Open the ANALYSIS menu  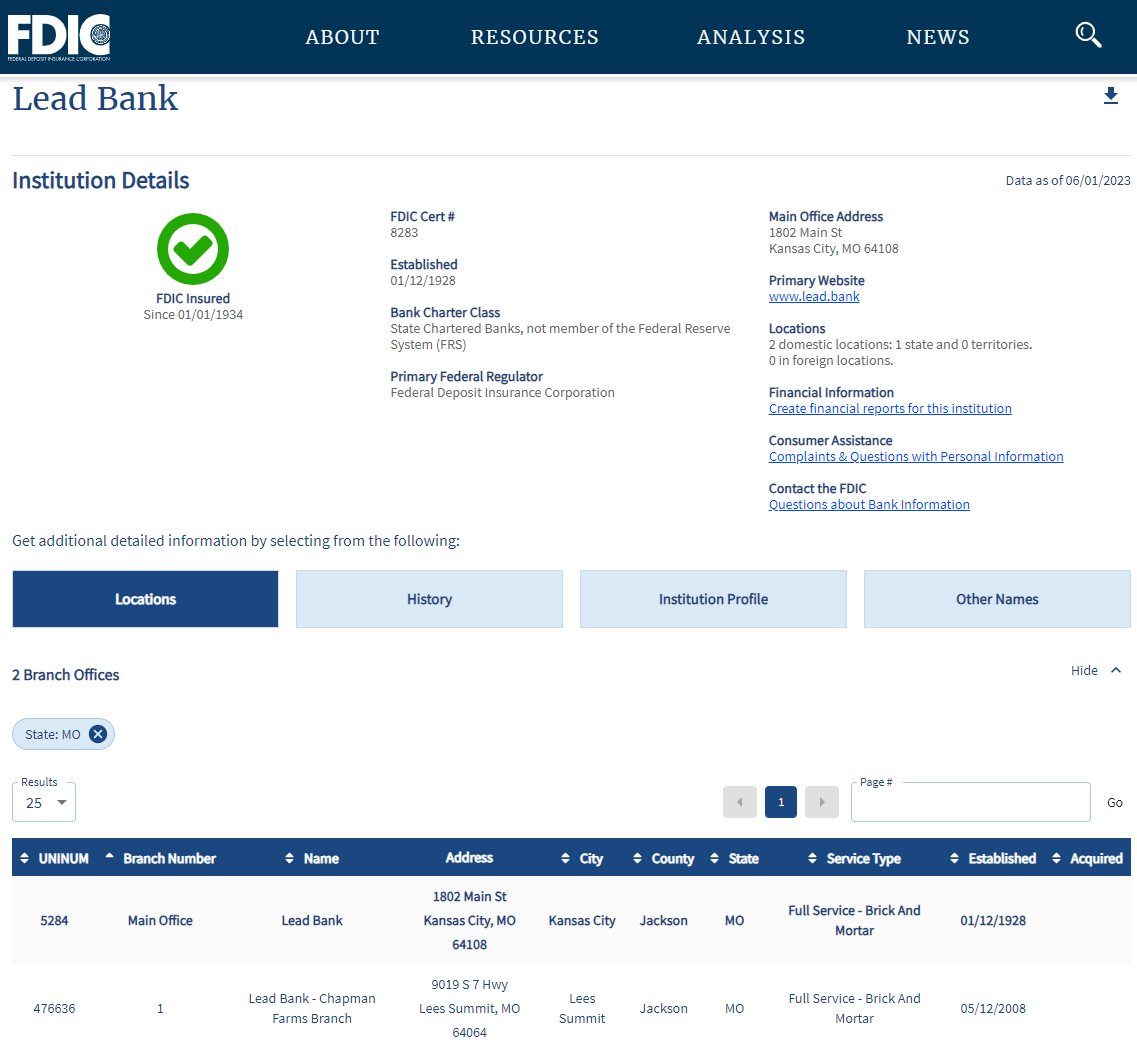(751, 37)
